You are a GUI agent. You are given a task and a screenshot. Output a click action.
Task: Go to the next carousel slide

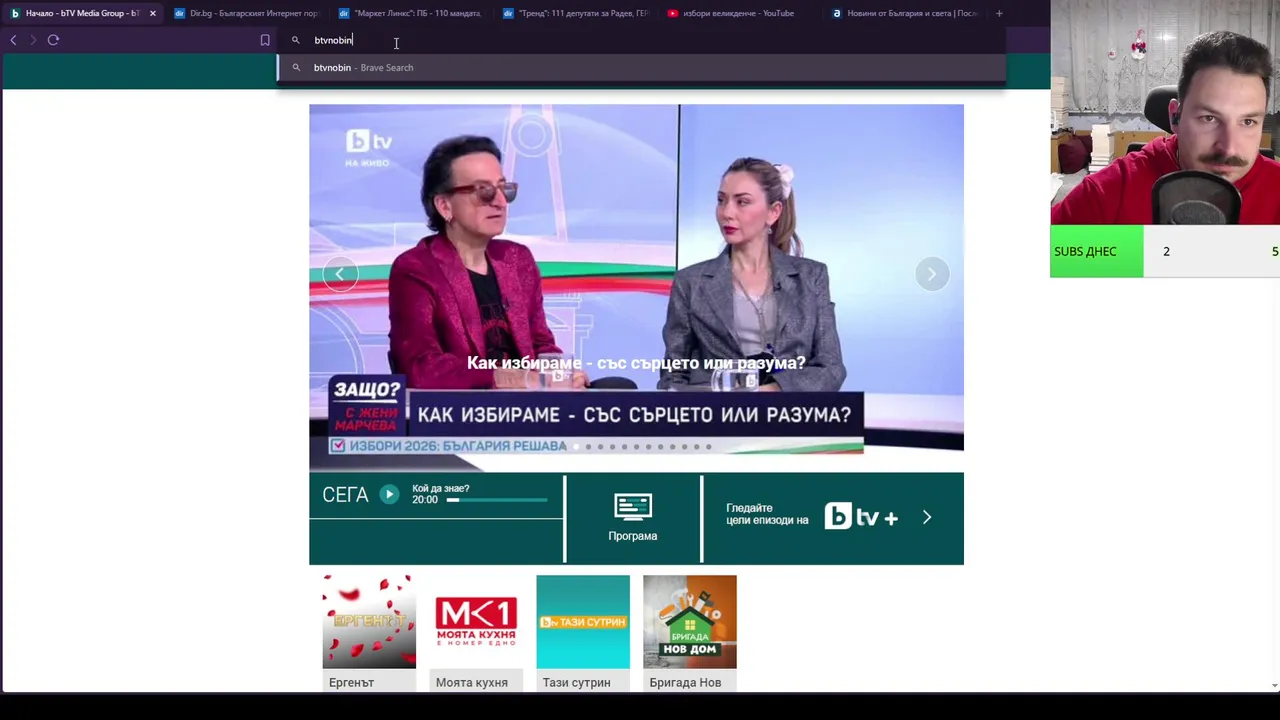pyautogui.click(x=932, y=274)
